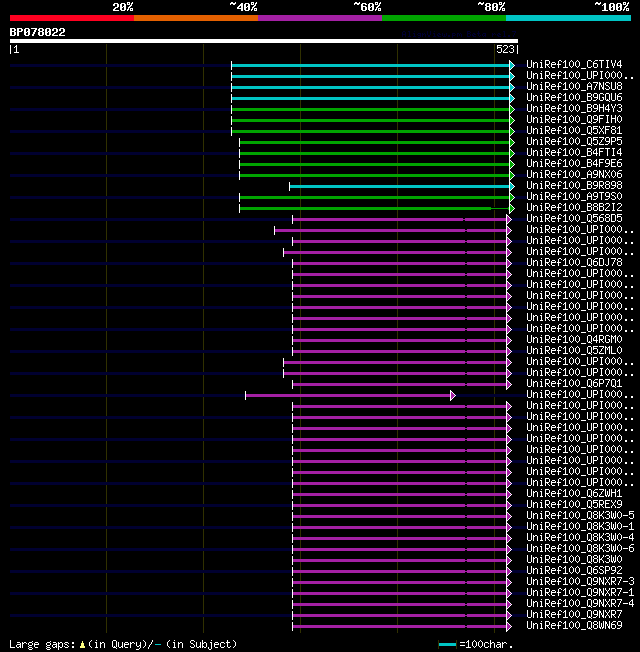
Task: Click the cyan alignment bar for UniRef100_C6TIV4
Action: coord(371,66)
